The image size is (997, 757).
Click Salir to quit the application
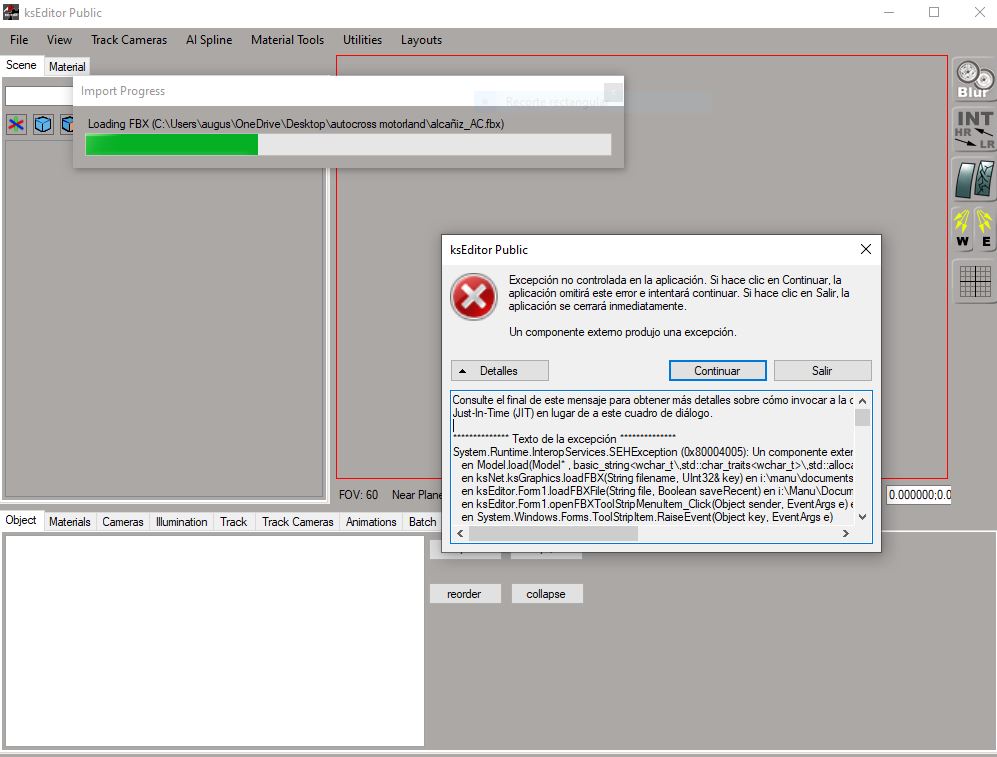pyautogui.click(x=822, y=371)
